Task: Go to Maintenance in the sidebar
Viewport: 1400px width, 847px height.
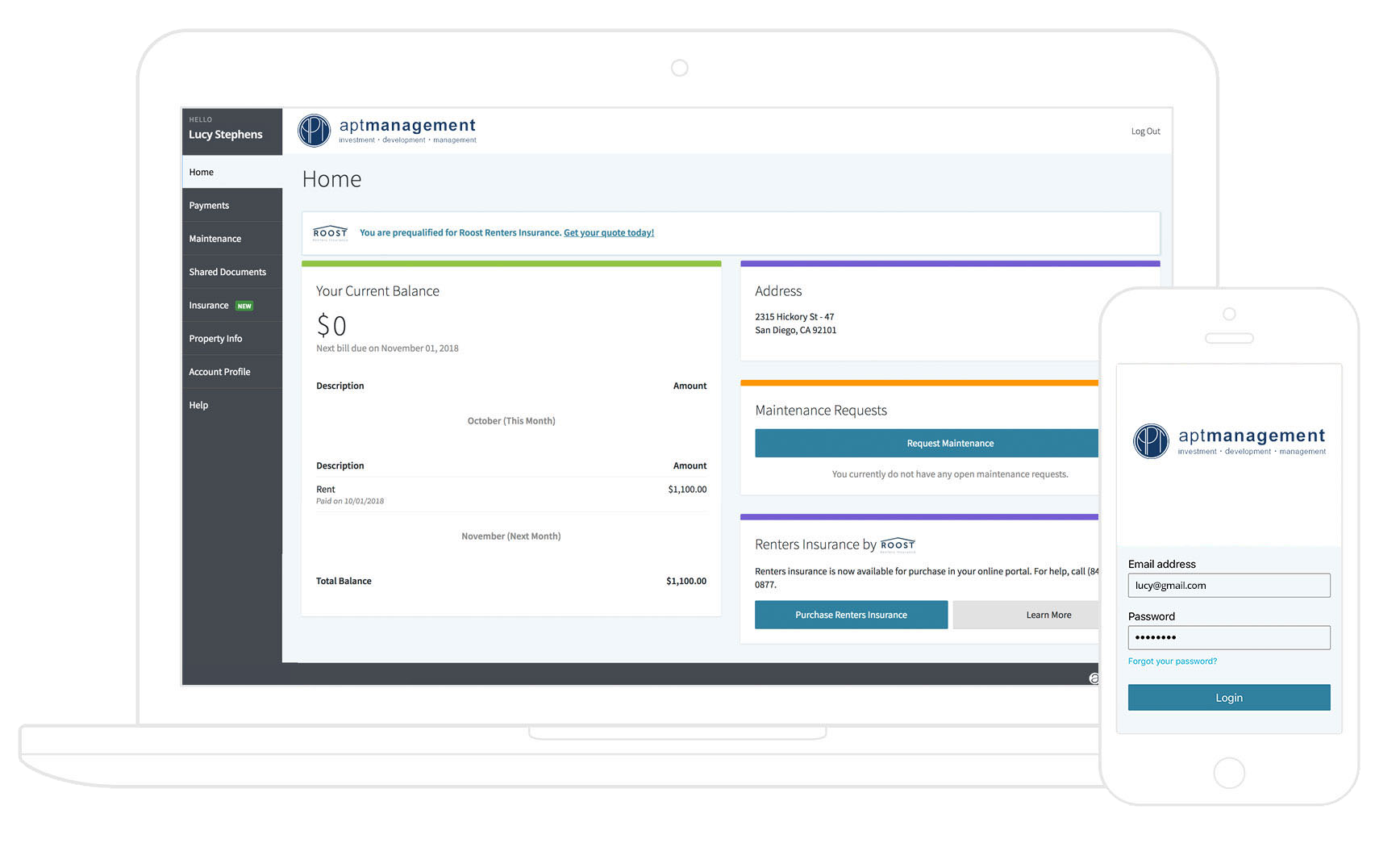Action: pyautogui.click(x=215, y=239)
